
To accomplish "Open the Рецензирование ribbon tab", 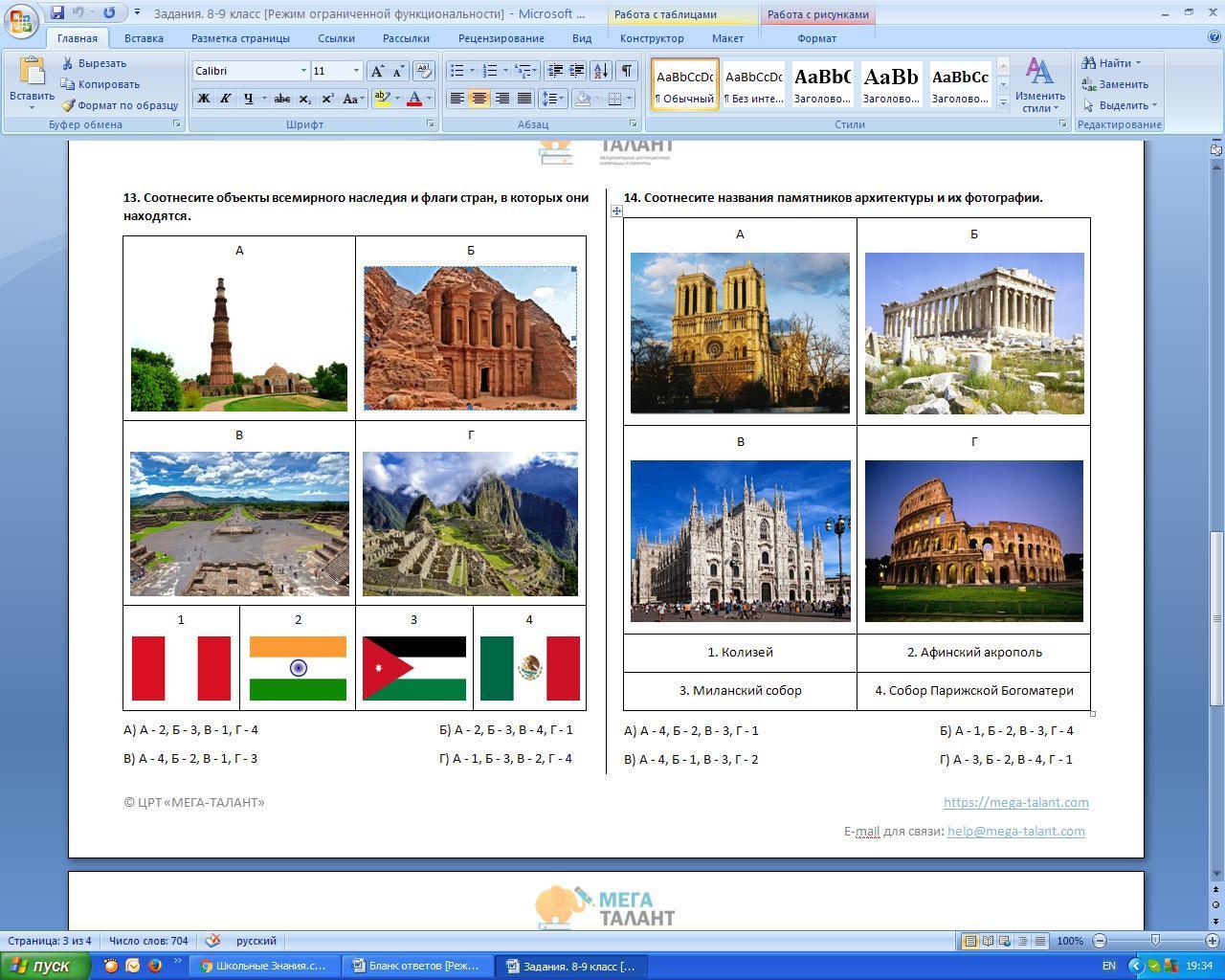I will [x=501, y=38].
